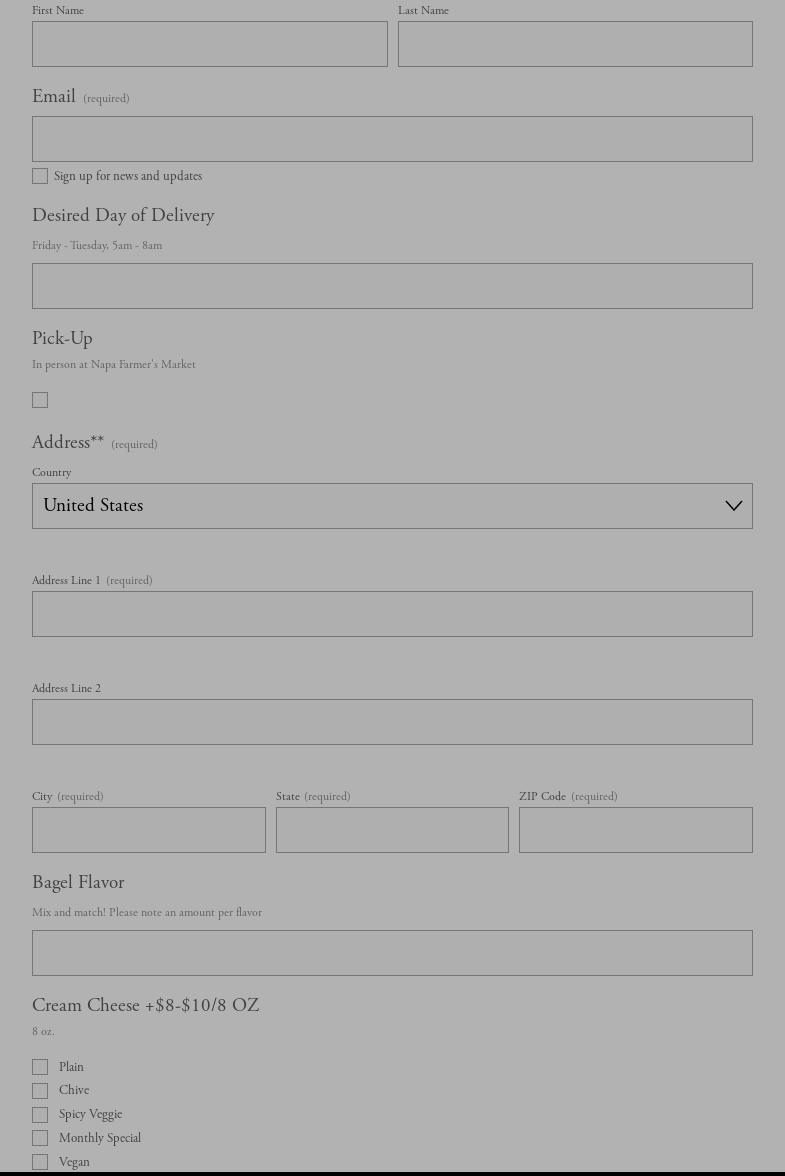Focus the State input field

(x=392, y=830)
